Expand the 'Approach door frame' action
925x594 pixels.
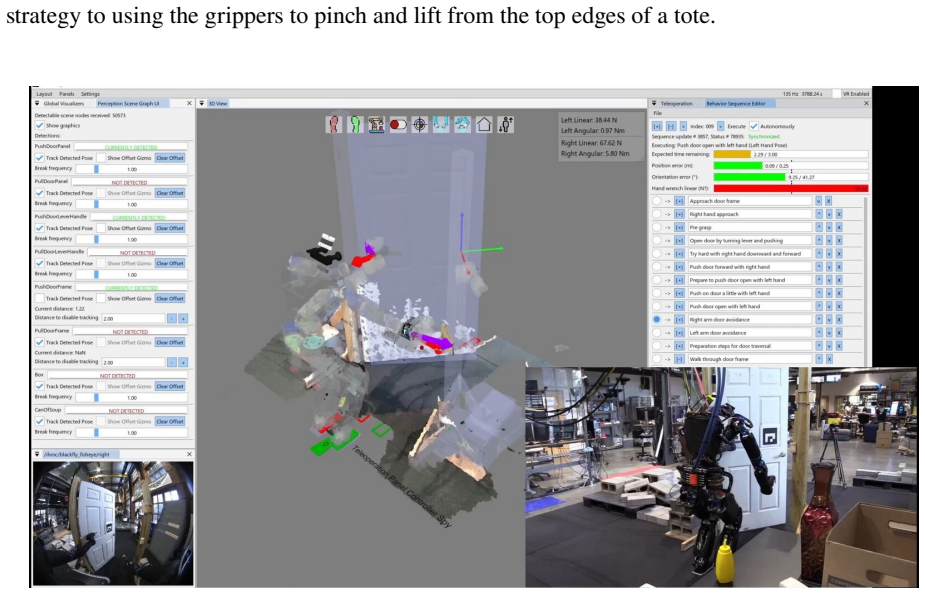pyautogui.click(x=680, y=201)
